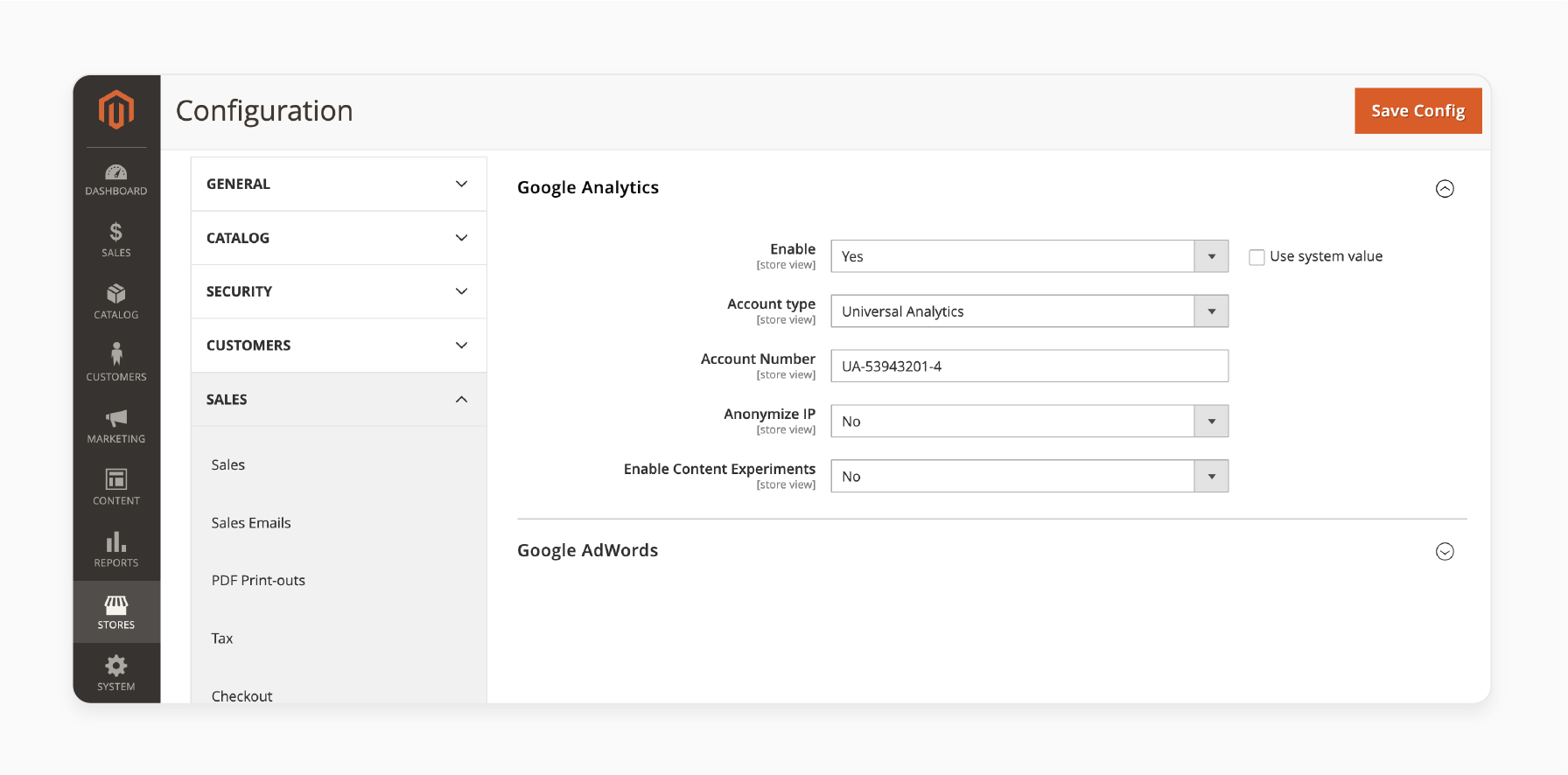Open the Enable dropdown set to Yes

1029,256
